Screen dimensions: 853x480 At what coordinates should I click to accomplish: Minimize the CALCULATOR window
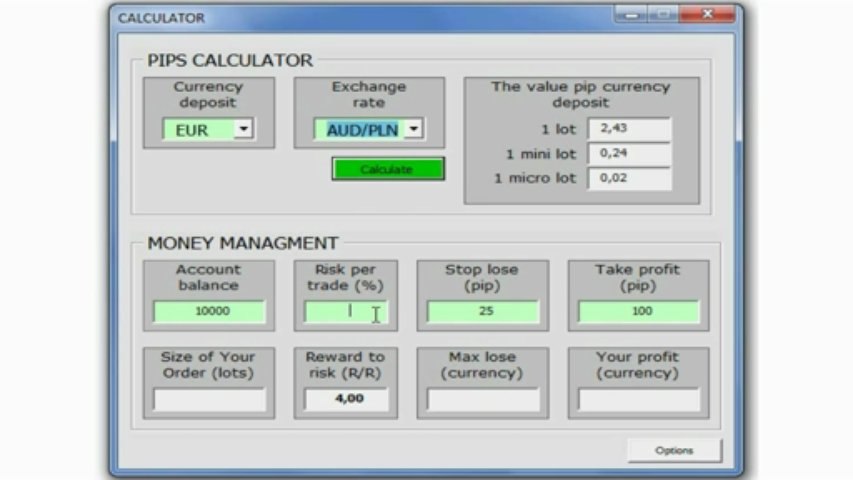632,15
